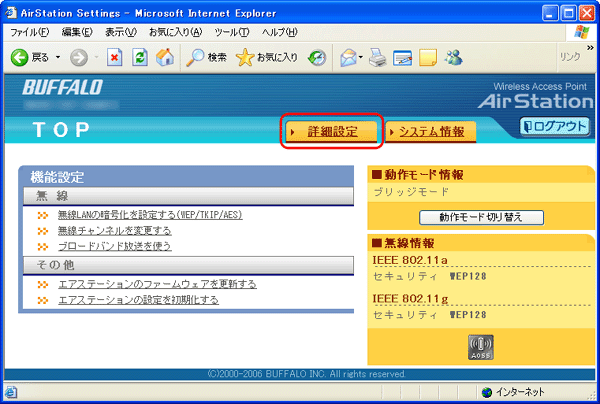Screen dimensions: 600x404
Task: Click orange arrow bullet beside 設定を初期化する
Action: pyautogui.click(x=42, y=300)
